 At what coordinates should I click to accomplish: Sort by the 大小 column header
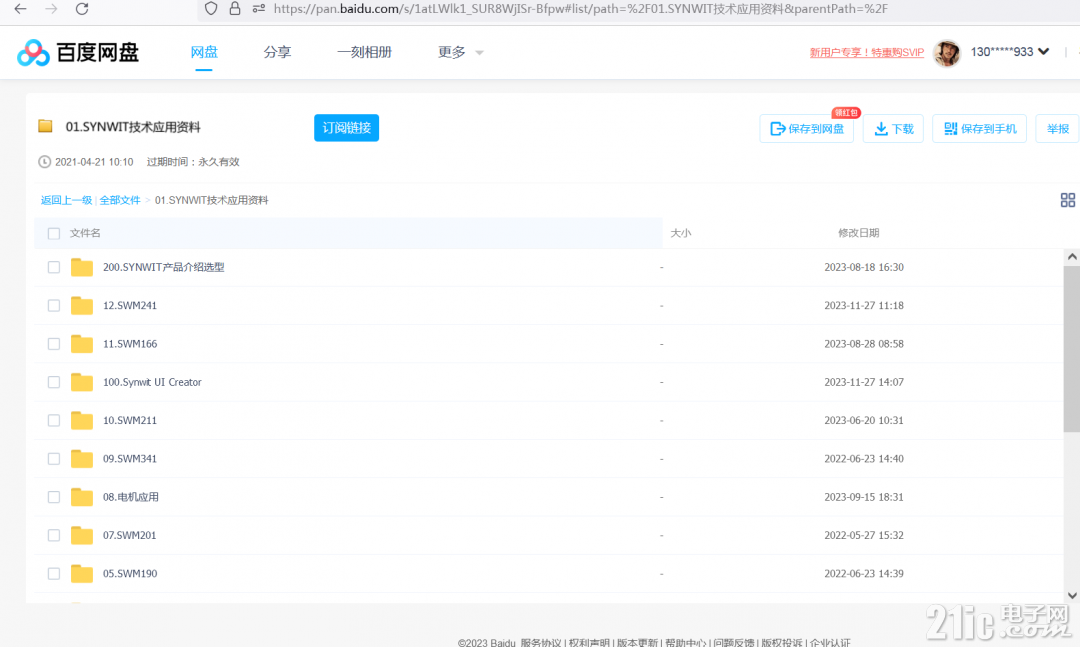(681, 233)
